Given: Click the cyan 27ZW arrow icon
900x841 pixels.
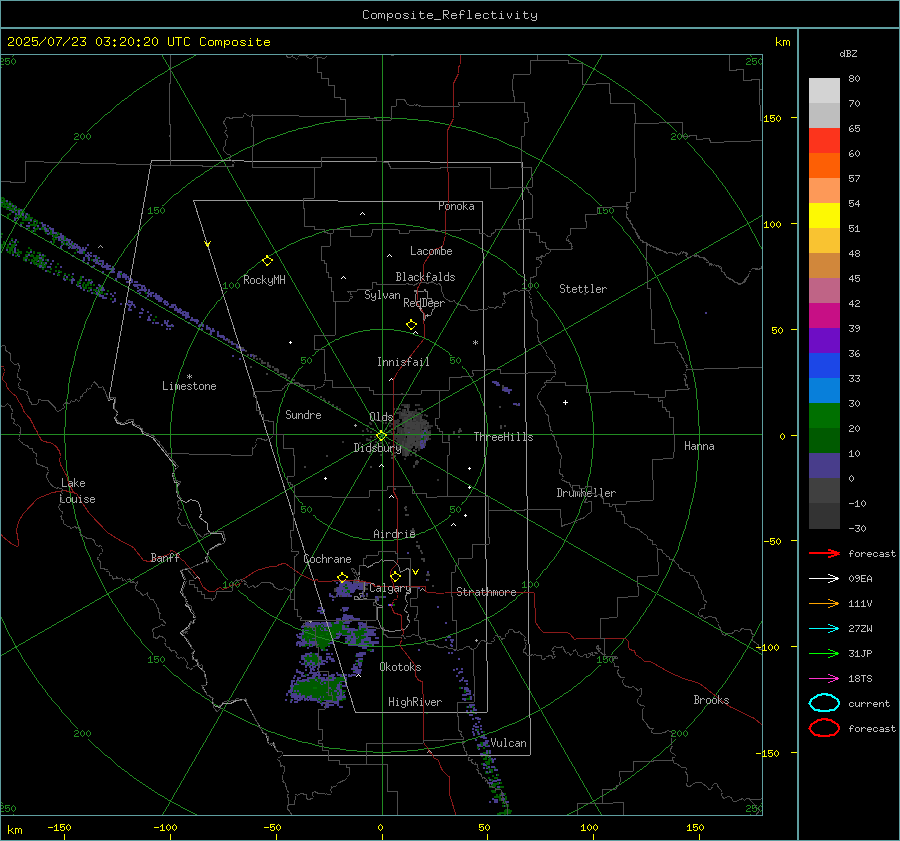Looking at the screenshot, I should [824, 629].
